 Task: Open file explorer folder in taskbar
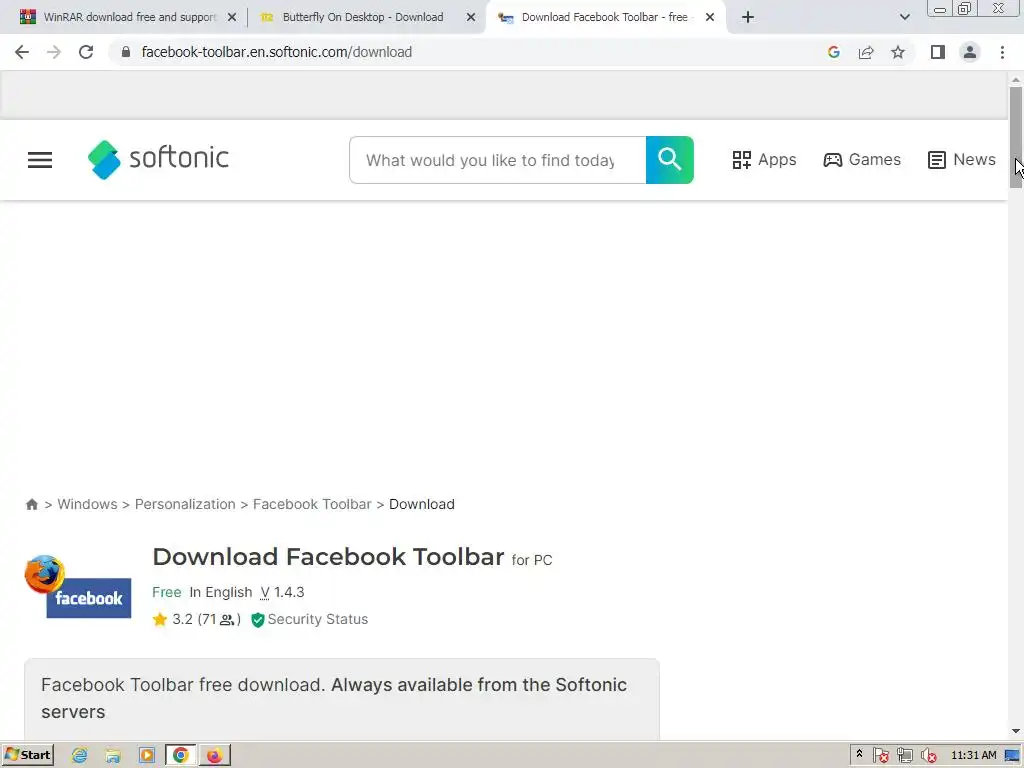(113, 756)
